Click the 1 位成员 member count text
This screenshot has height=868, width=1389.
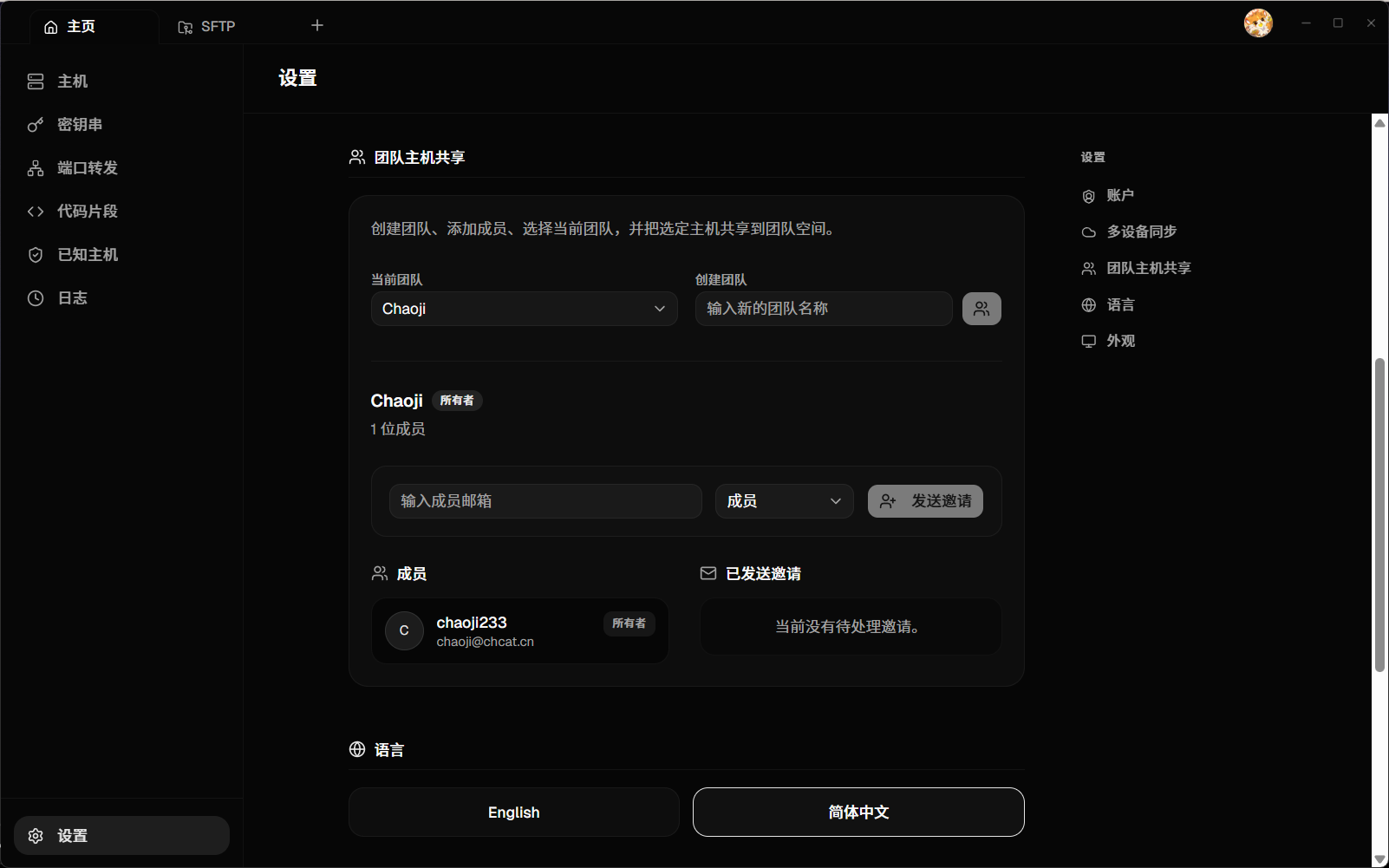(x=398, y=429)
